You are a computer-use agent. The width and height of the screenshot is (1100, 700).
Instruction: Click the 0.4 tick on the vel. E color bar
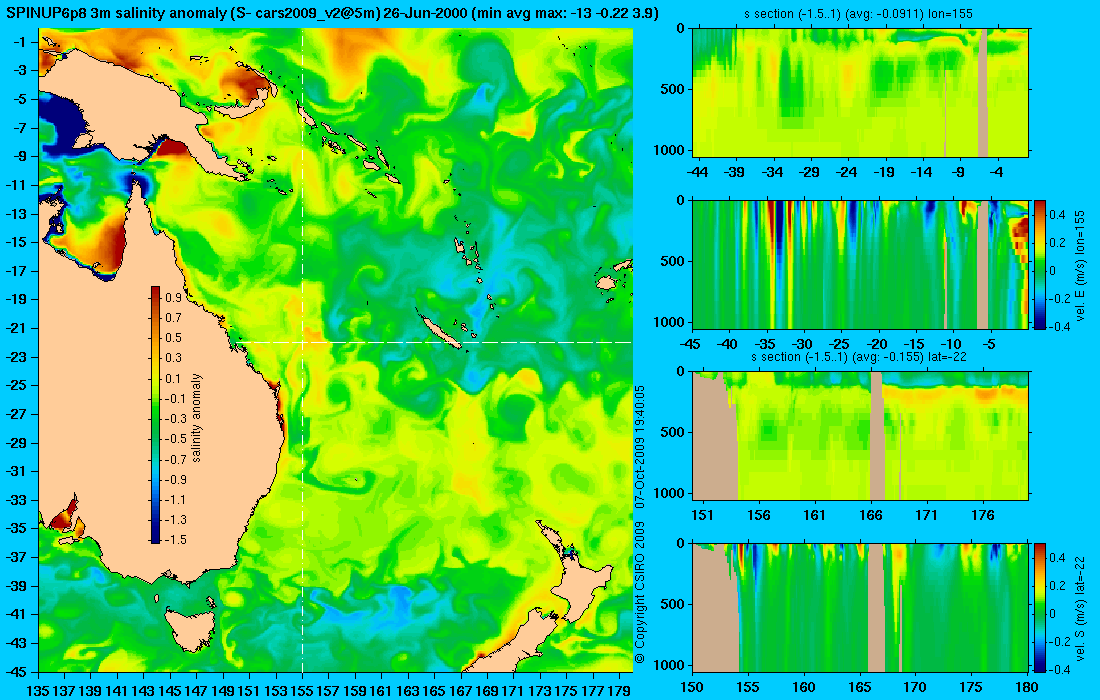[x=1057, y=215]
